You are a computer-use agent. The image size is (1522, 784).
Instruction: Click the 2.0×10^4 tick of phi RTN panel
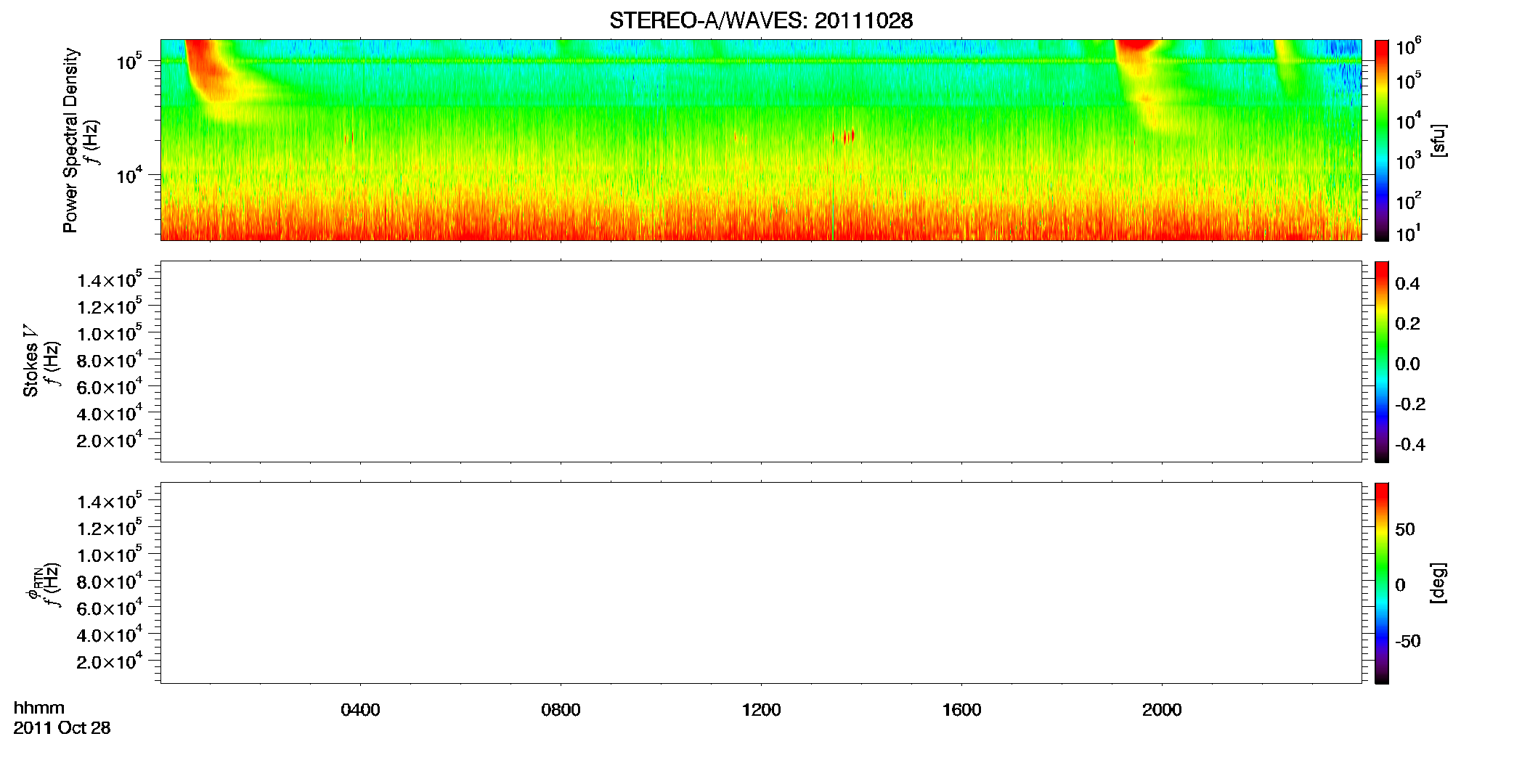click(x=109, y=661)
